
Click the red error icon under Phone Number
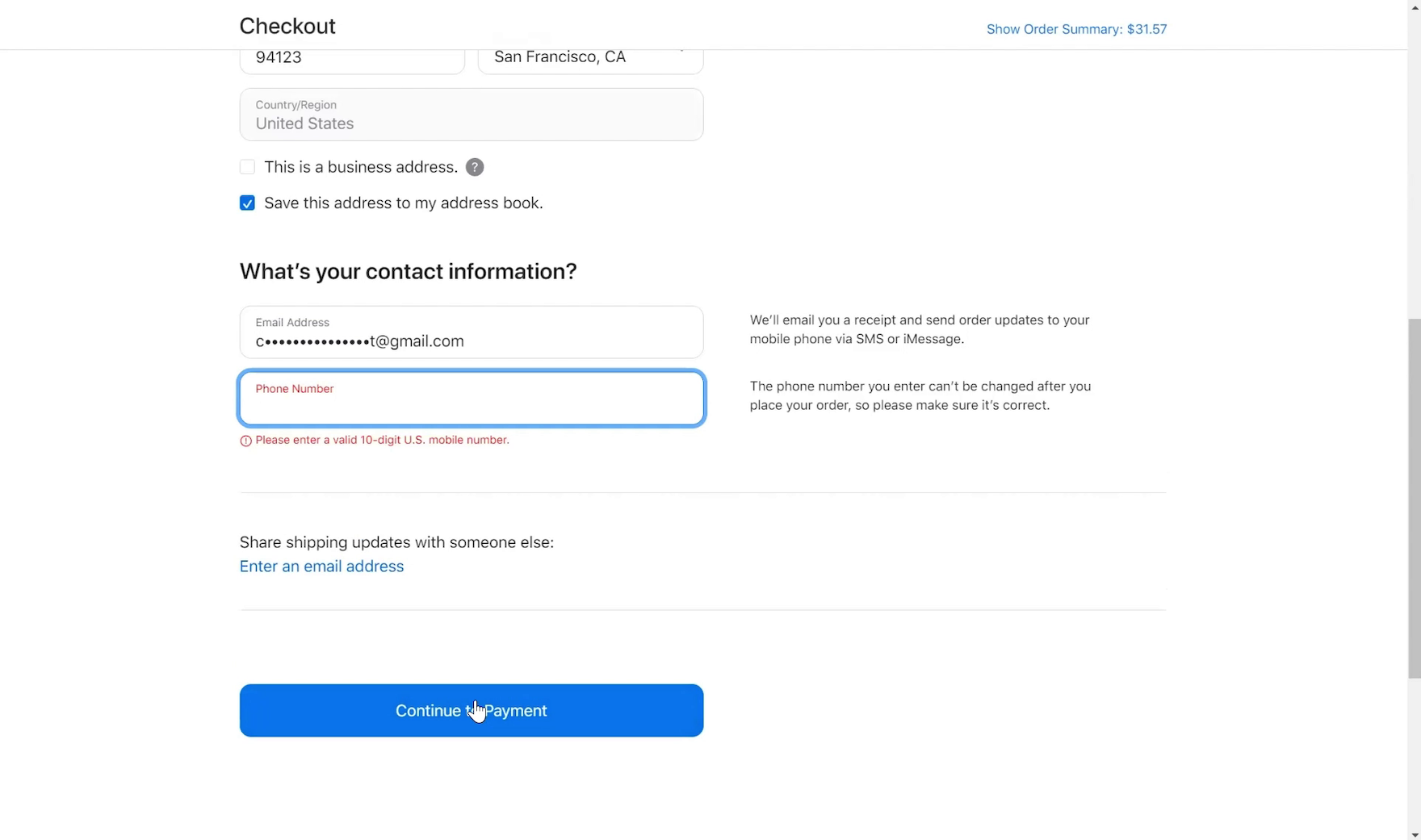click(x=245, y=441)
